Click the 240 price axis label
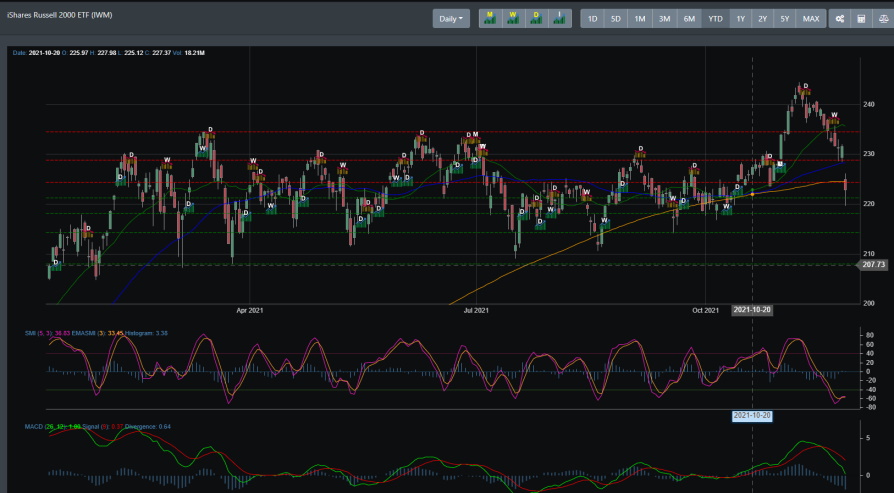This screenshot has height=493, width=894. (869, 104)
